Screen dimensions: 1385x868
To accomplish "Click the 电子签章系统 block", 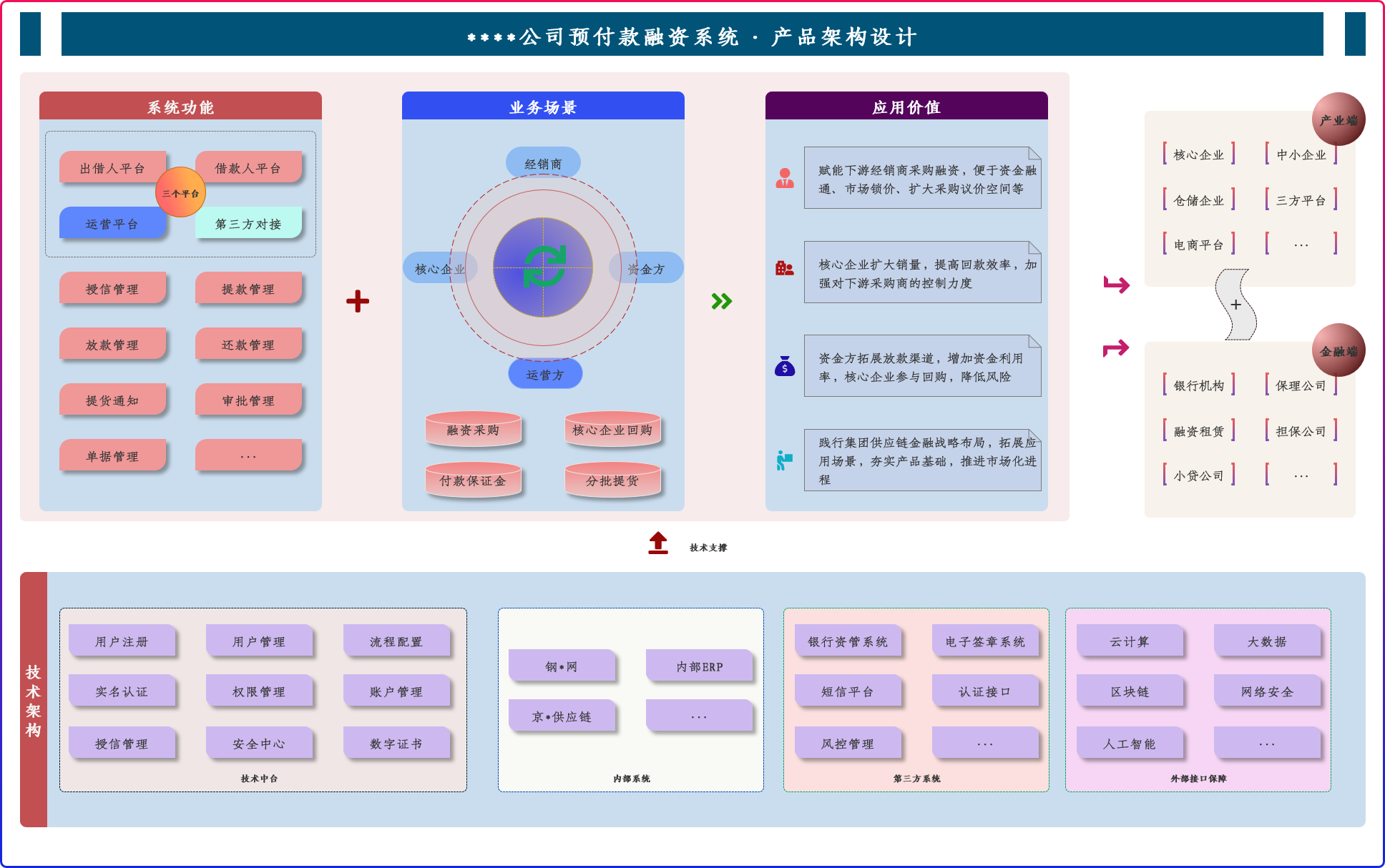I will tap(985, 641).
